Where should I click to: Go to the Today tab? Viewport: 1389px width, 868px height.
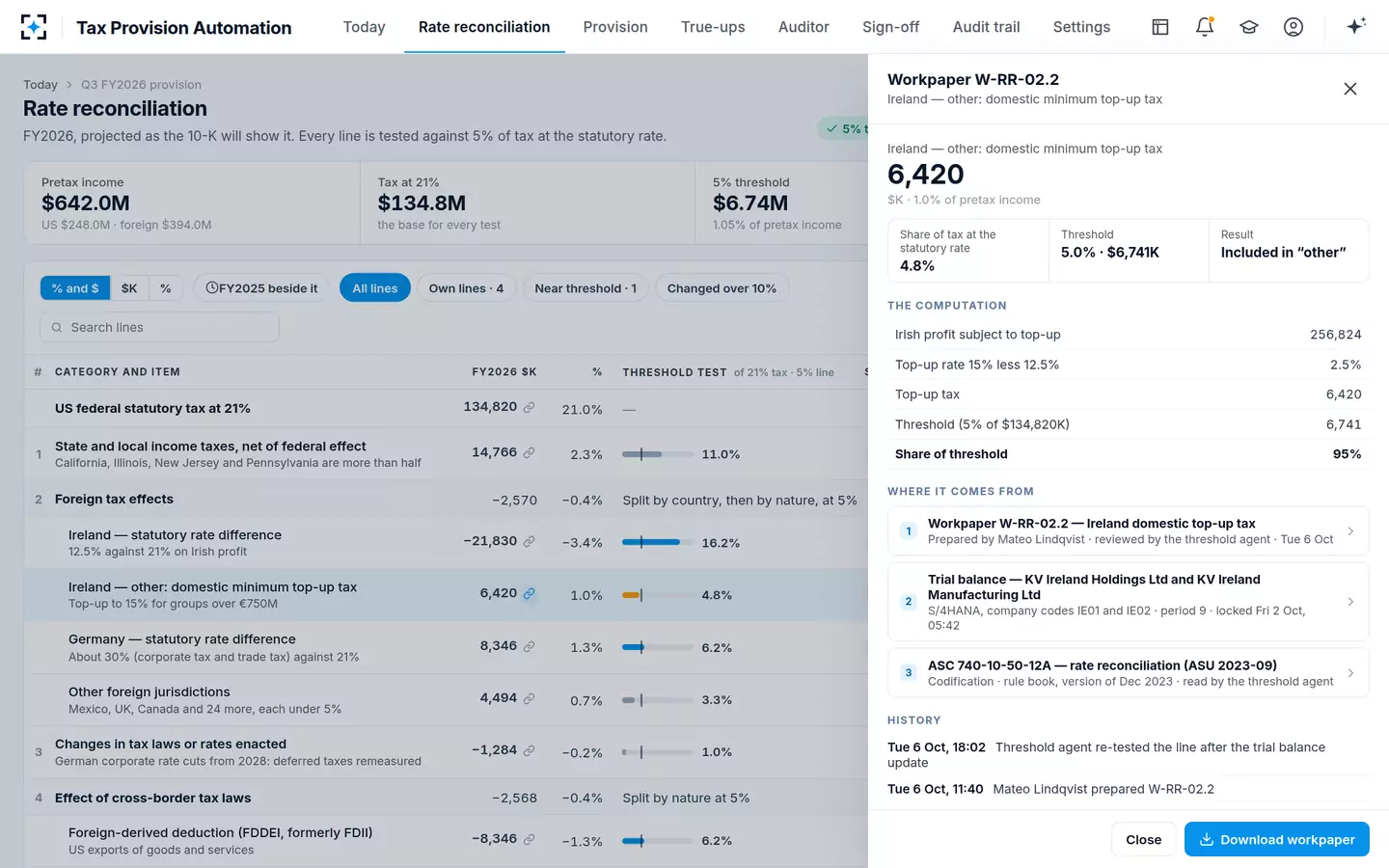[x=364, y=27]
